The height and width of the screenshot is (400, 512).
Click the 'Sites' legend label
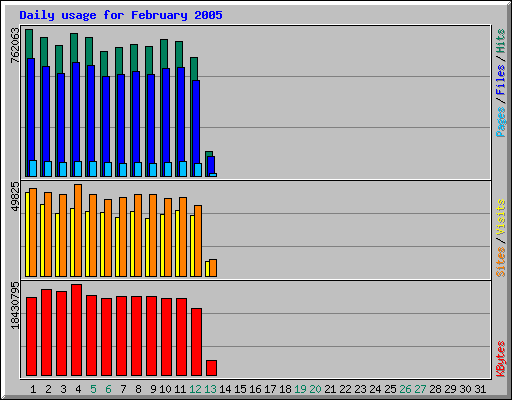point(500,262)
